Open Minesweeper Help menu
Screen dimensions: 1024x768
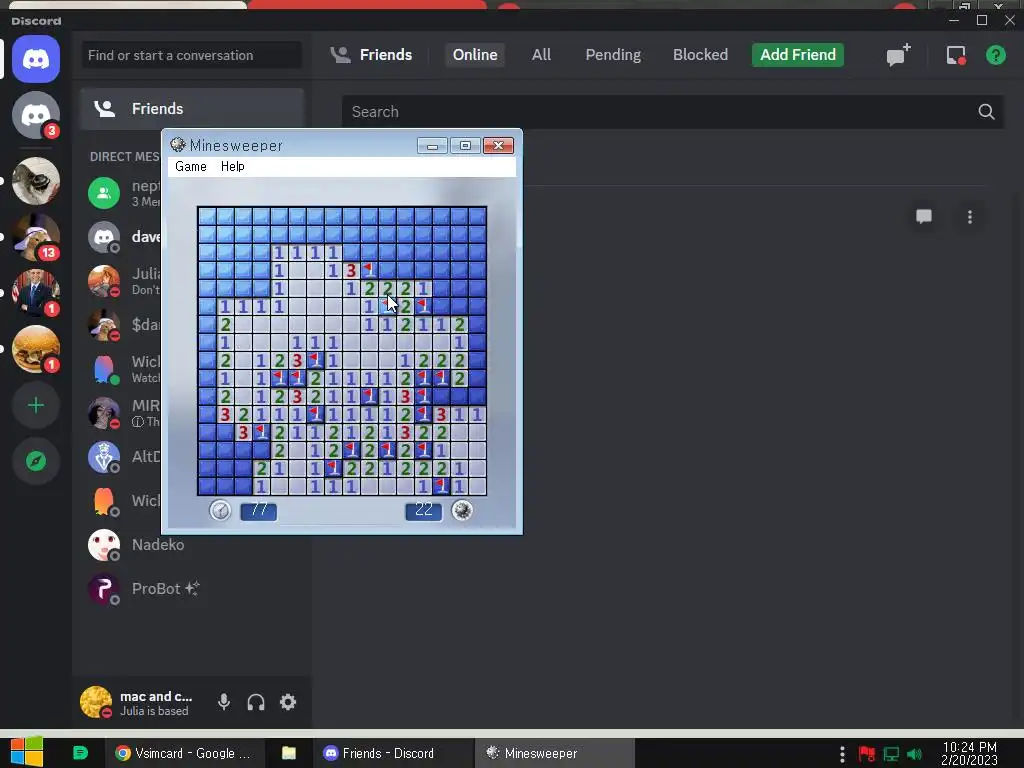[x=232, y=167]
